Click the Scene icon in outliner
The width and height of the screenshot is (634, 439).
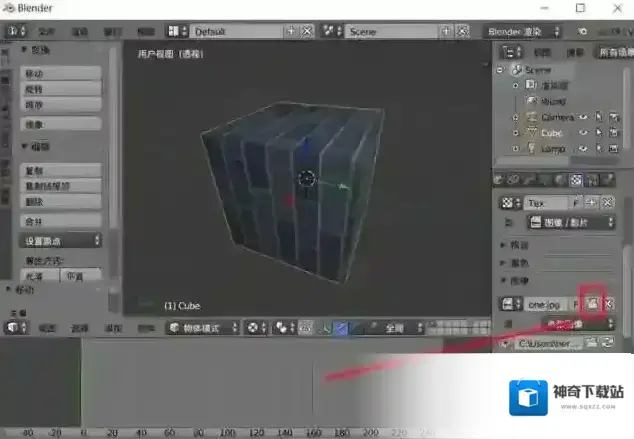(x=517, y=70)
